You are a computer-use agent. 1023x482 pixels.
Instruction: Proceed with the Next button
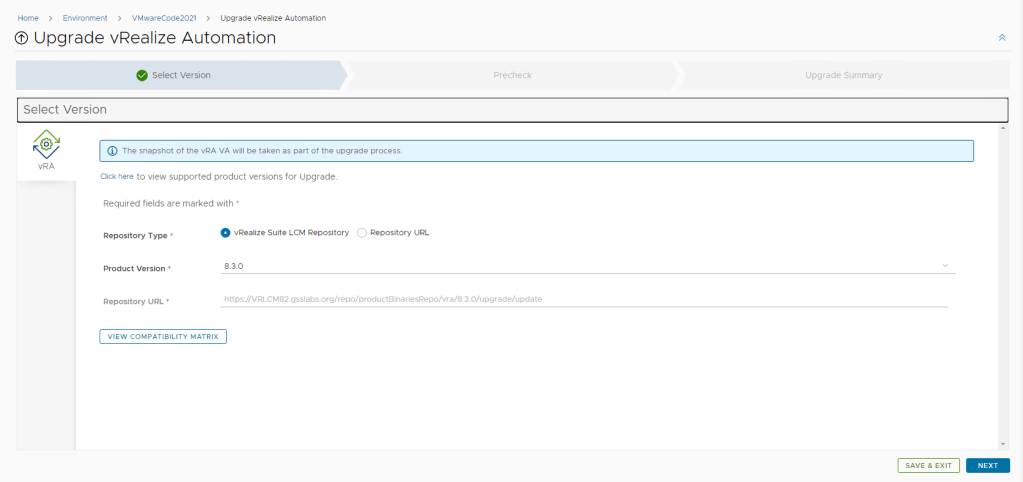coord(987,465)
